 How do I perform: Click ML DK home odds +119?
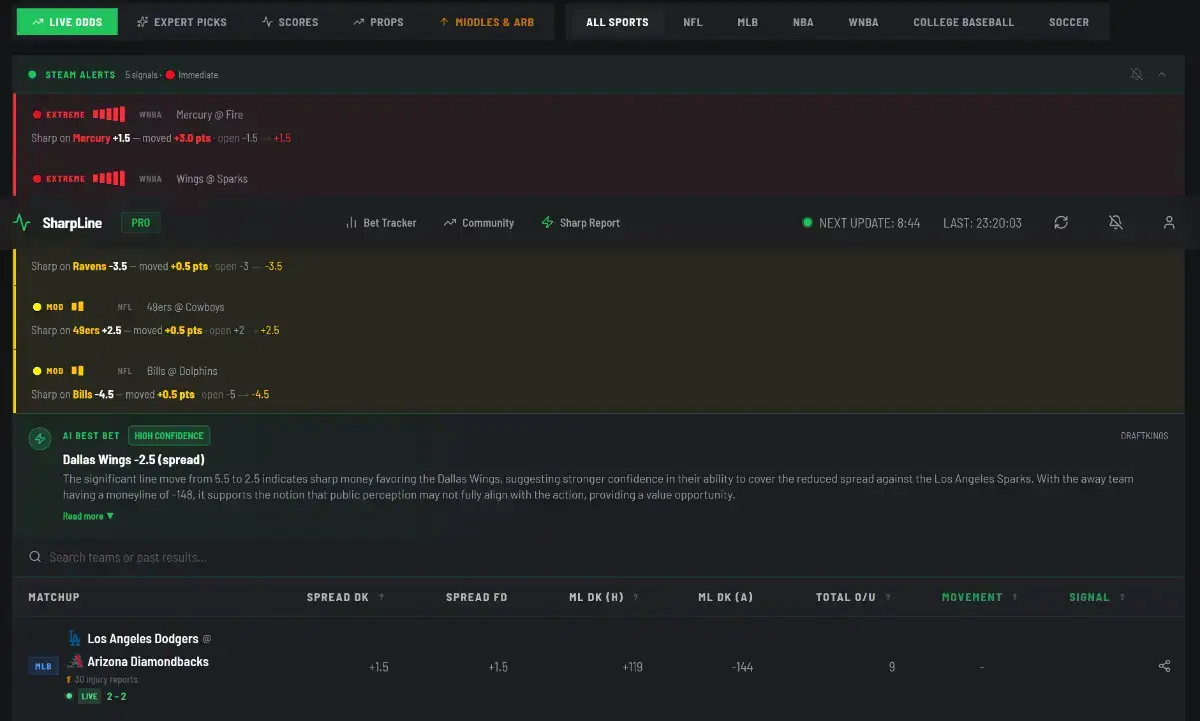tap(632, 667)
